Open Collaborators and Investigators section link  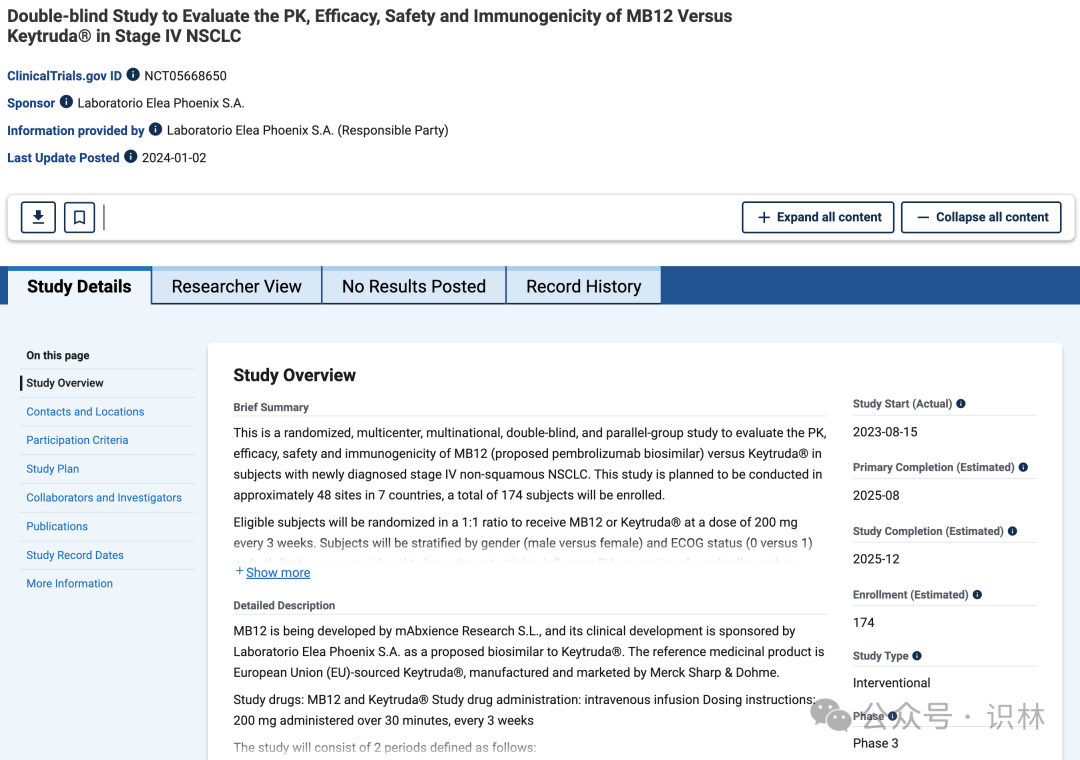point(104,497)
